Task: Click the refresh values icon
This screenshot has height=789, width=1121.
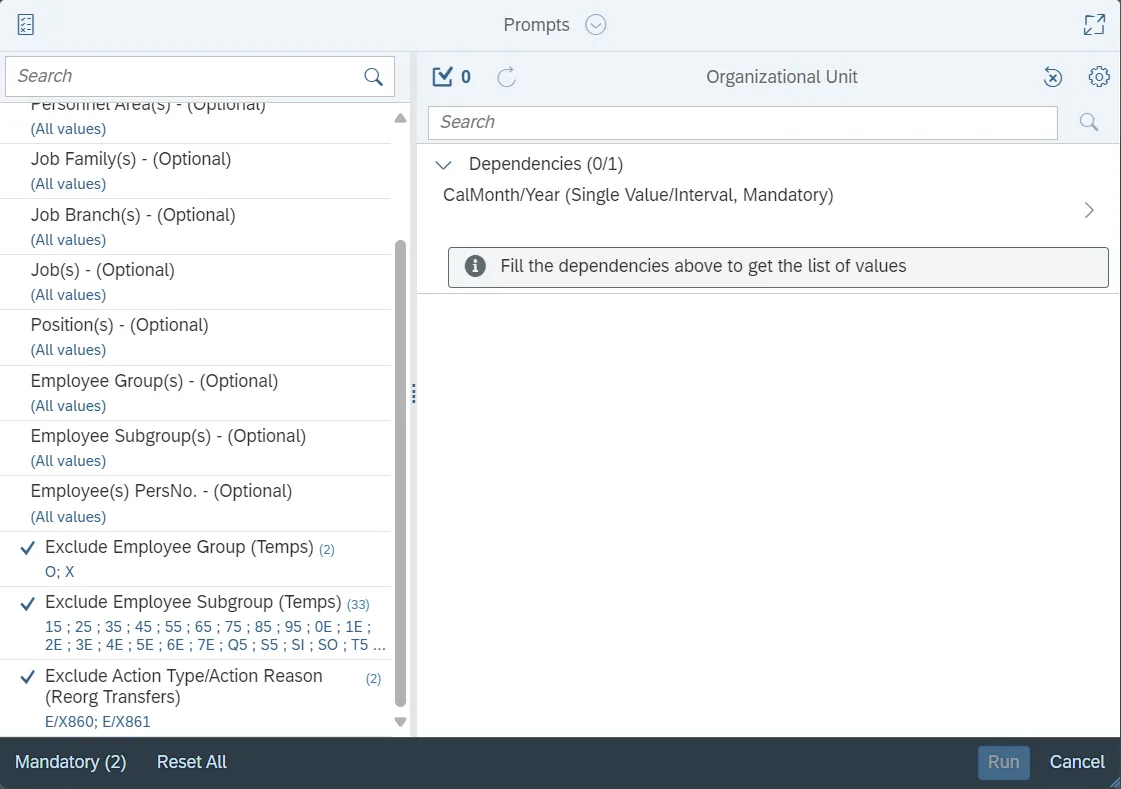Action: [x=507, y=77]
